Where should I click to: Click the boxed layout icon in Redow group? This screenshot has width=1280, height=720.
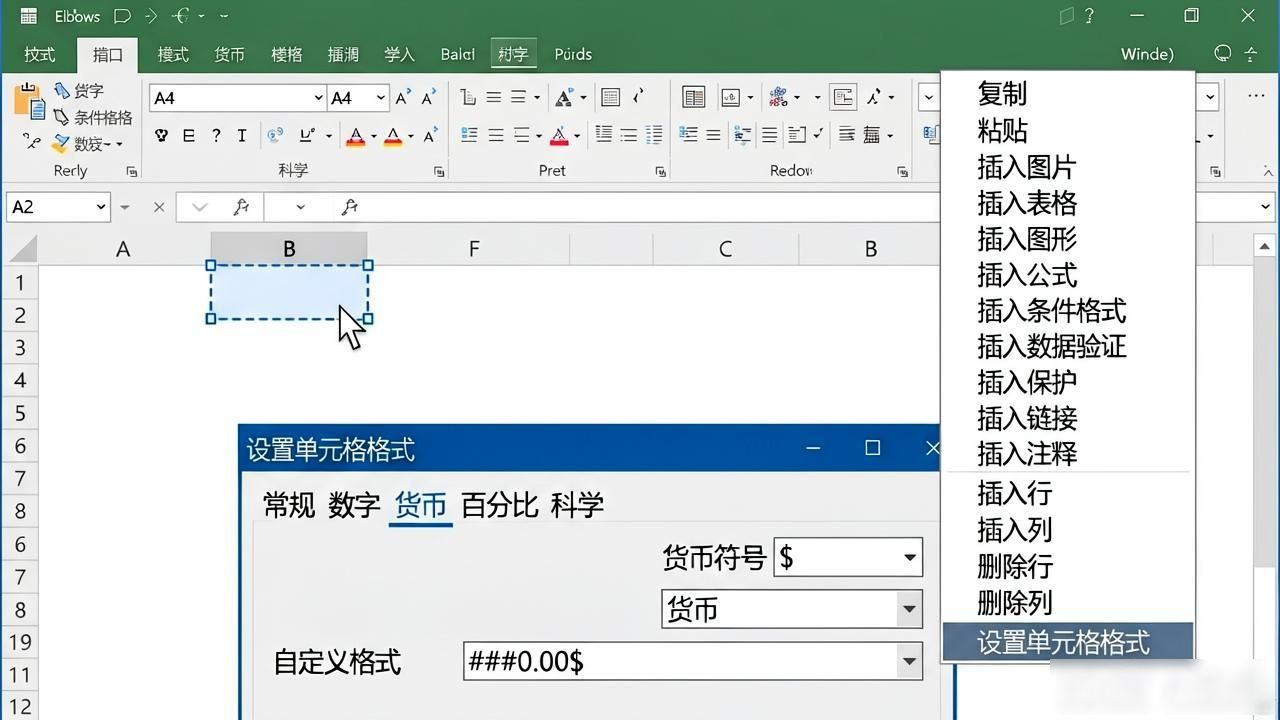point(843,97)
